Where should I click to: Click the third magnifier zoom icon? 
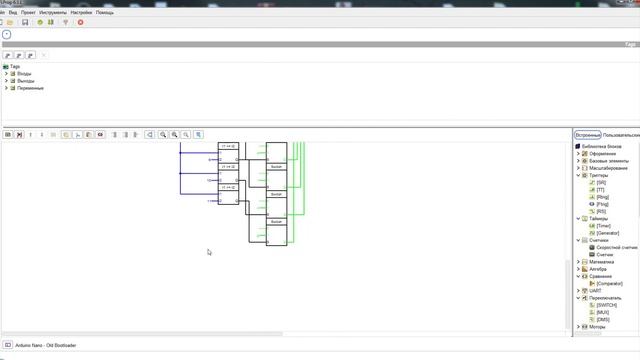point(186,135)
